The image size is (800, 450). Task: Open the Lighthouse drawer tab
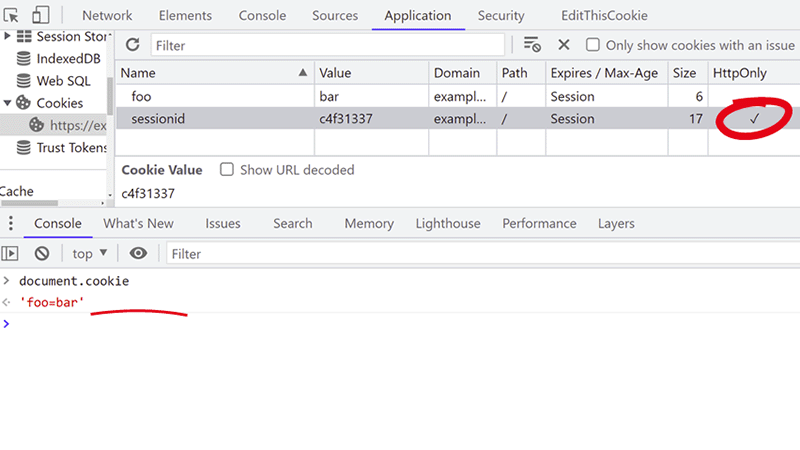[x=448, y=223]
